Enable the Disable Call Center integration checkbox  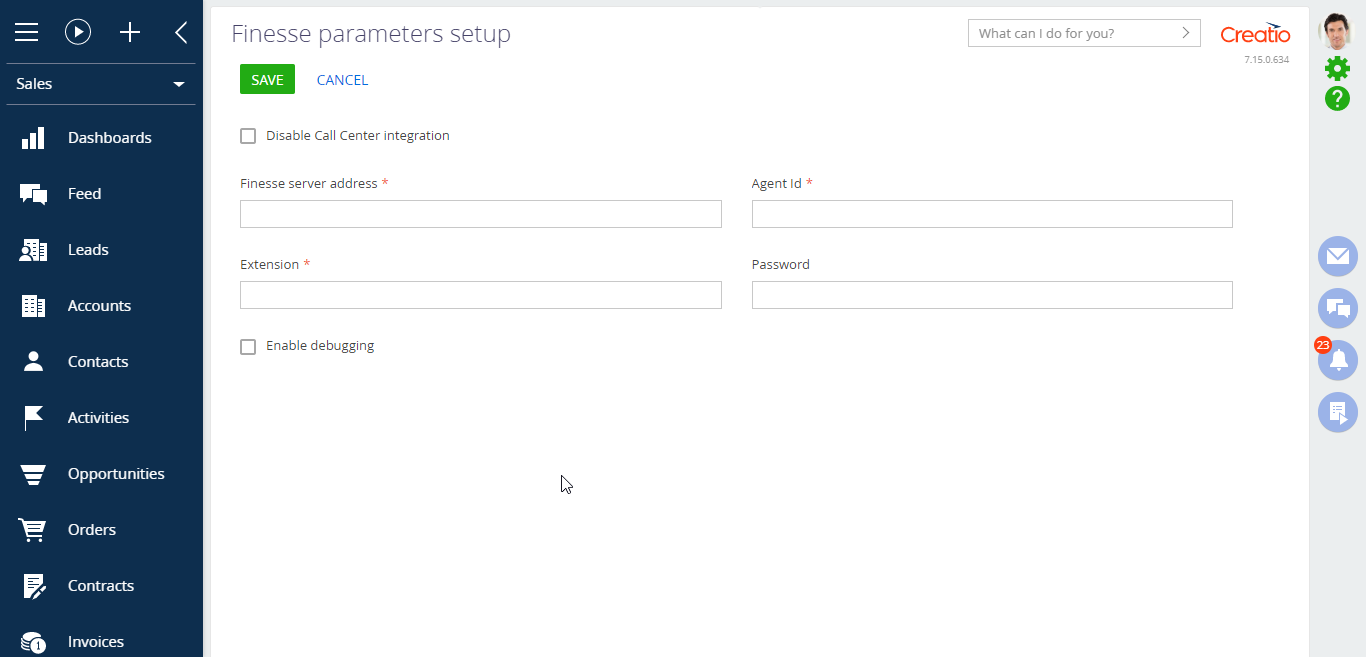pos(247,135)
